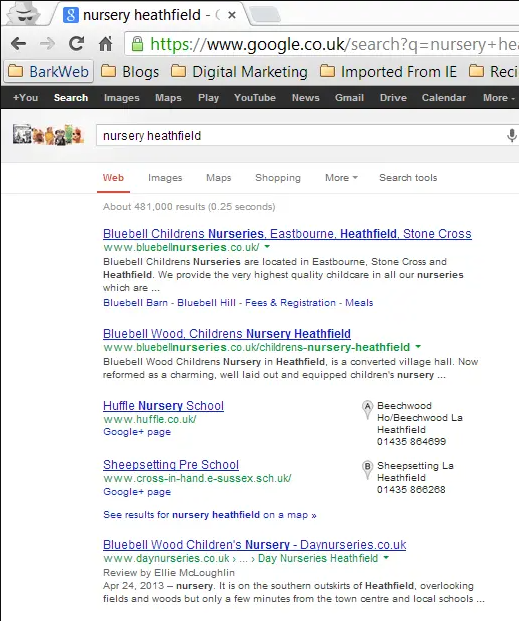This screenshot has width=519, height=621.
Task: Open the Imported From IE bookmarks folder
Action: click(x=388, y=72)
